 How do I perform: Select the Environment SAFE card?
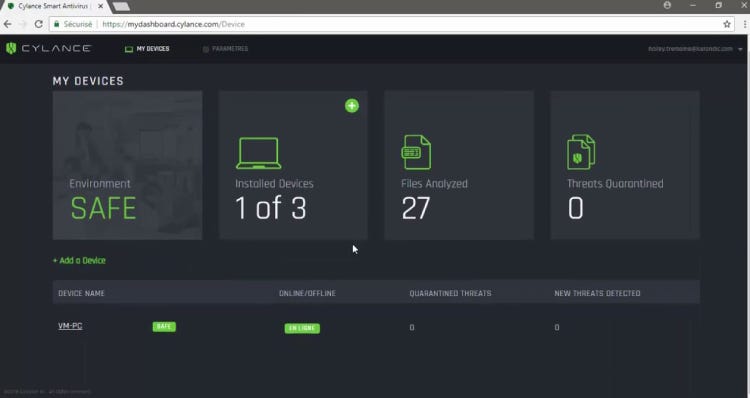[x=127, y=165]
